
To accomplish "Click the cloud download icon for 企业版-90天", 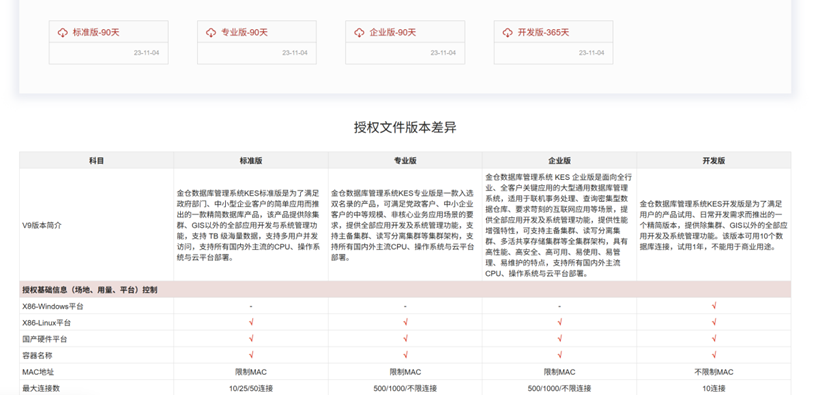I will (359, 32).
